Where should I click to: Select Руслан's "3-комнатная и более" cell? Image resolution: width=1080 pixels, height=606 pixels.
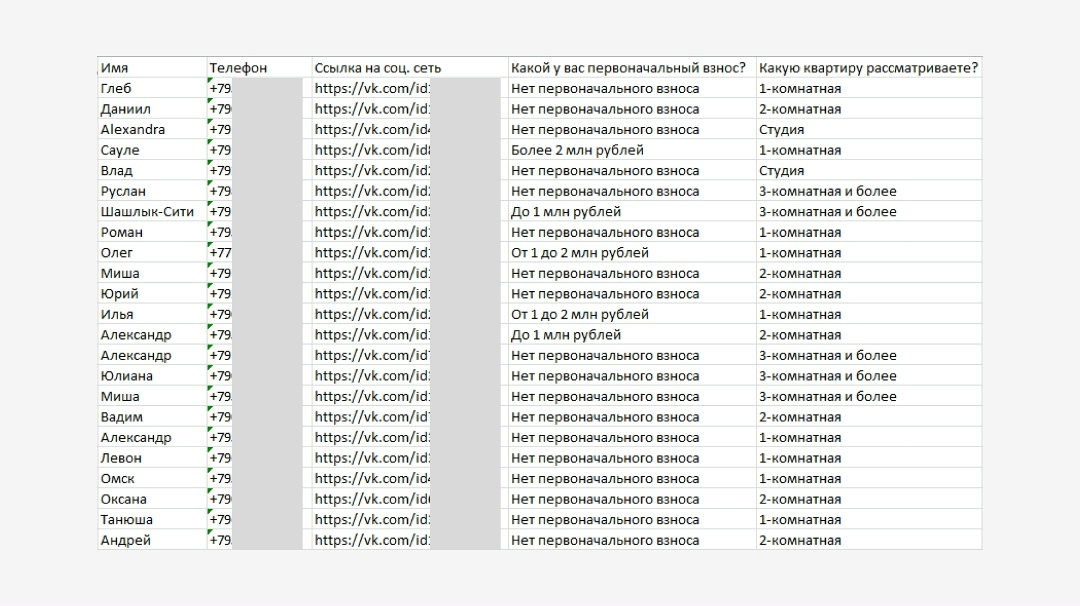(827, 191)
